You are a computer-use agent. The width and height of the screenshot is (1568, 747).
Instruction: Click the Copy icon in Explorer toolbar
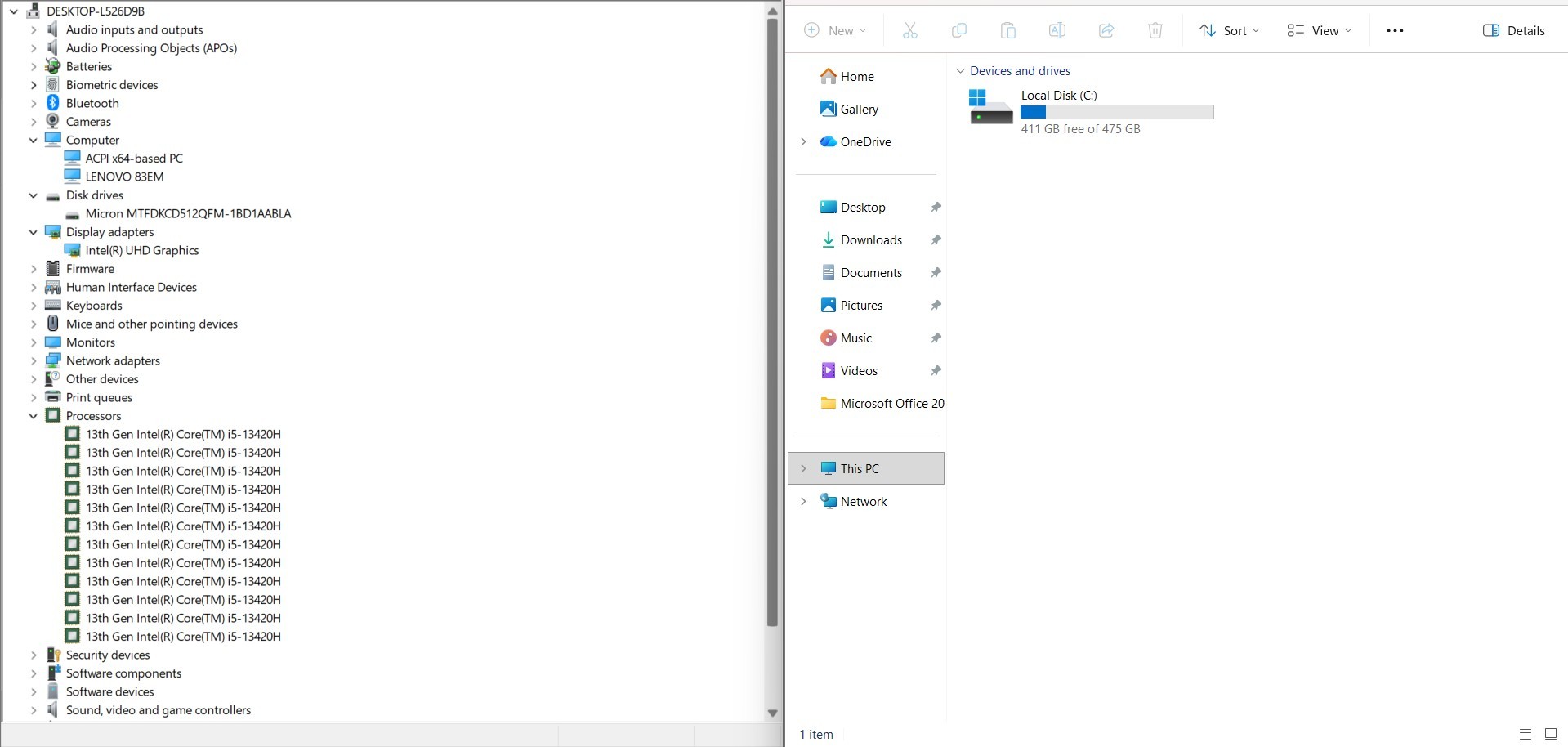pyautogui.click(x=958, y=31)
